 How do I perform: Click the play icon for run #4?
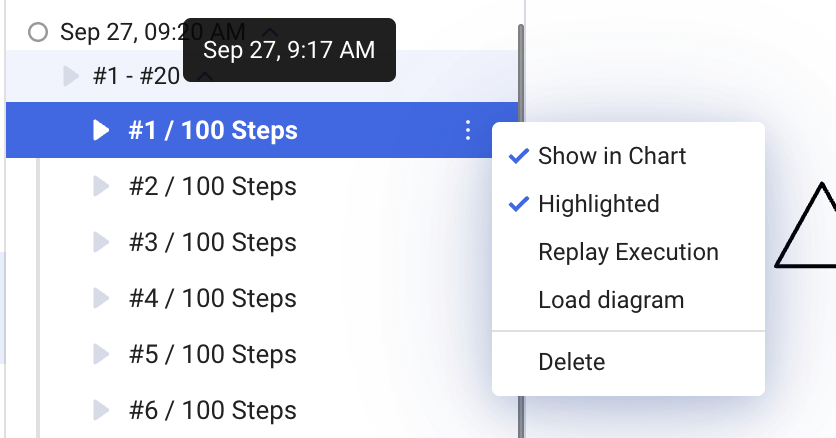tap(101, 298)
